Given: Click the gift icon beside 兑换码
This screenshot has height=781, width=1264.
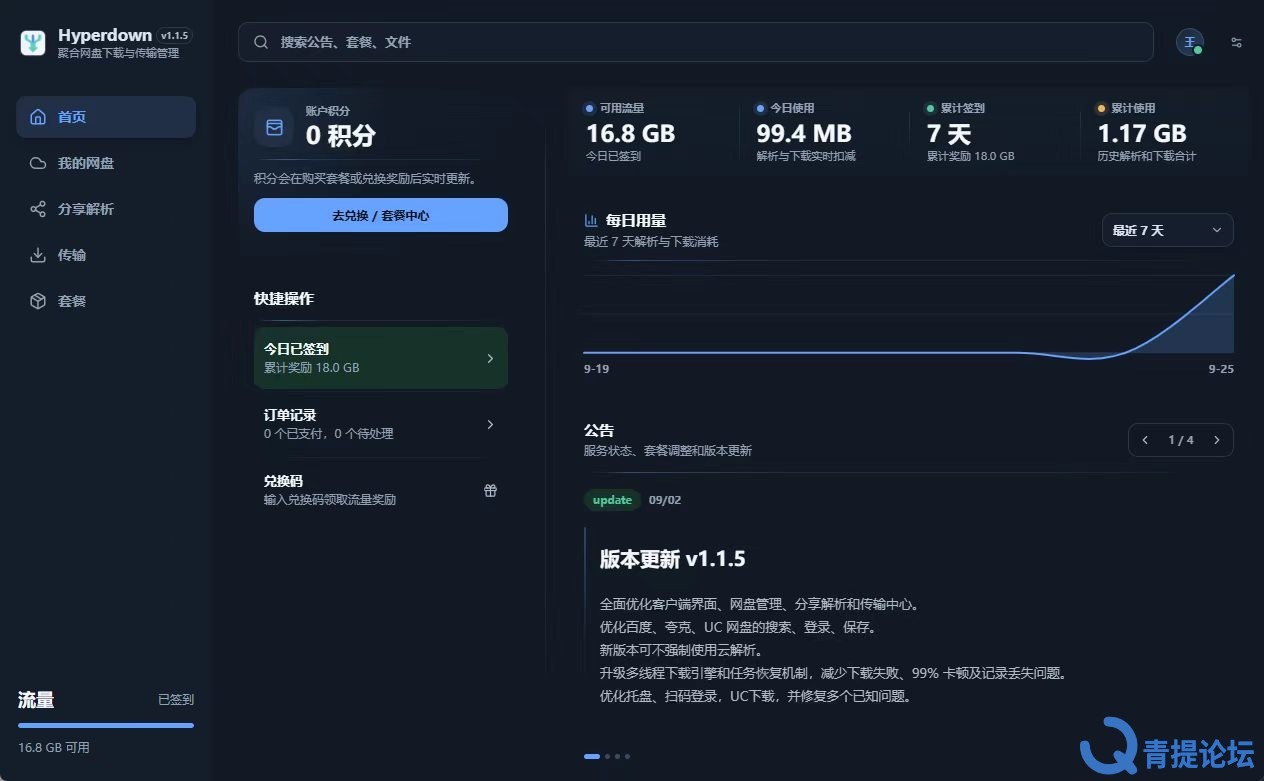Looking at the screenshot, I should point(490,490).
